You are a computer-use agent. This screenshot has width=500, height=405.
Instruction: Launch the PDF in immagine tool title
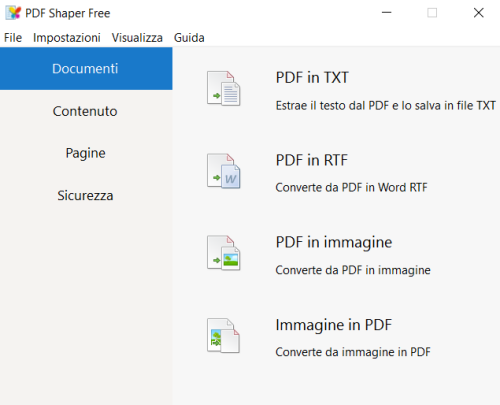(x=334, y=243)
